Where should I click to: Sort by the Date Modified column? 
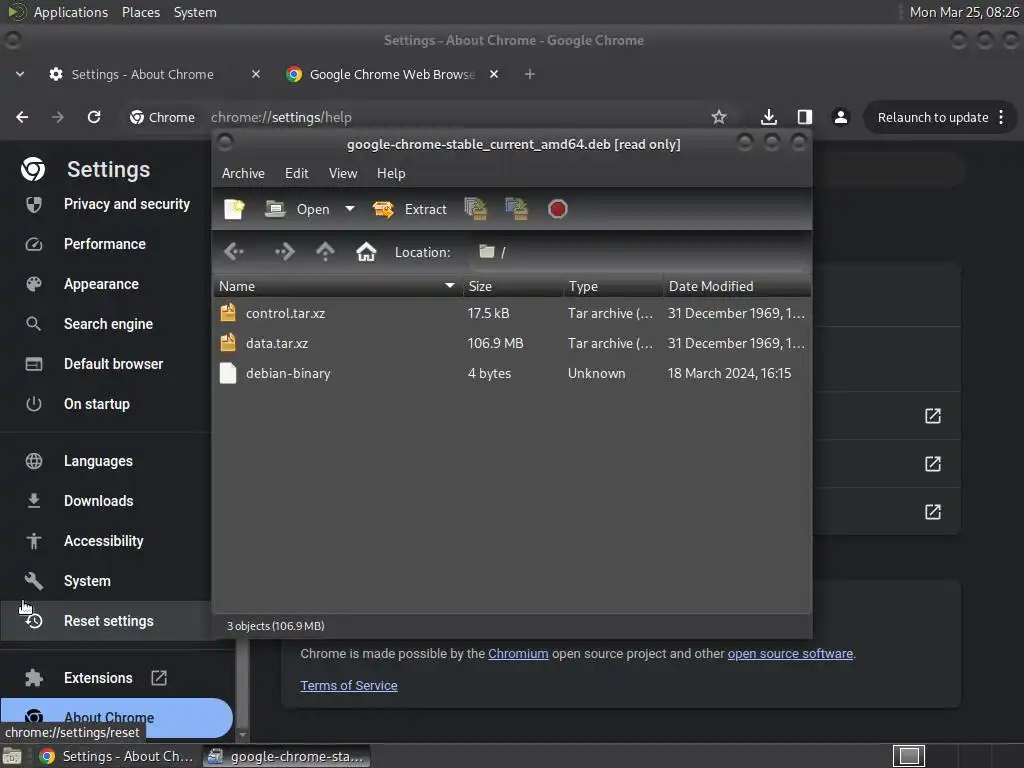click(x=737, y=286)
